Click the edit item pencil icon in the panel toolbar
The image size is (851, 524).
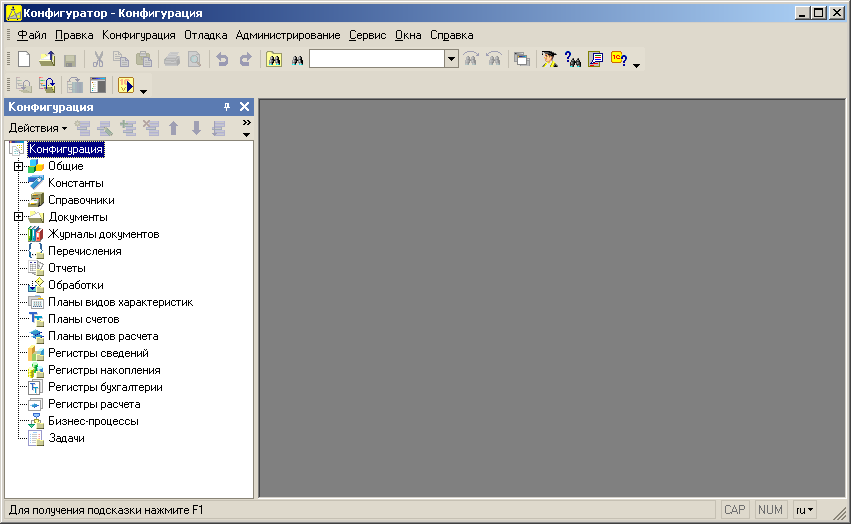point(105,128)
